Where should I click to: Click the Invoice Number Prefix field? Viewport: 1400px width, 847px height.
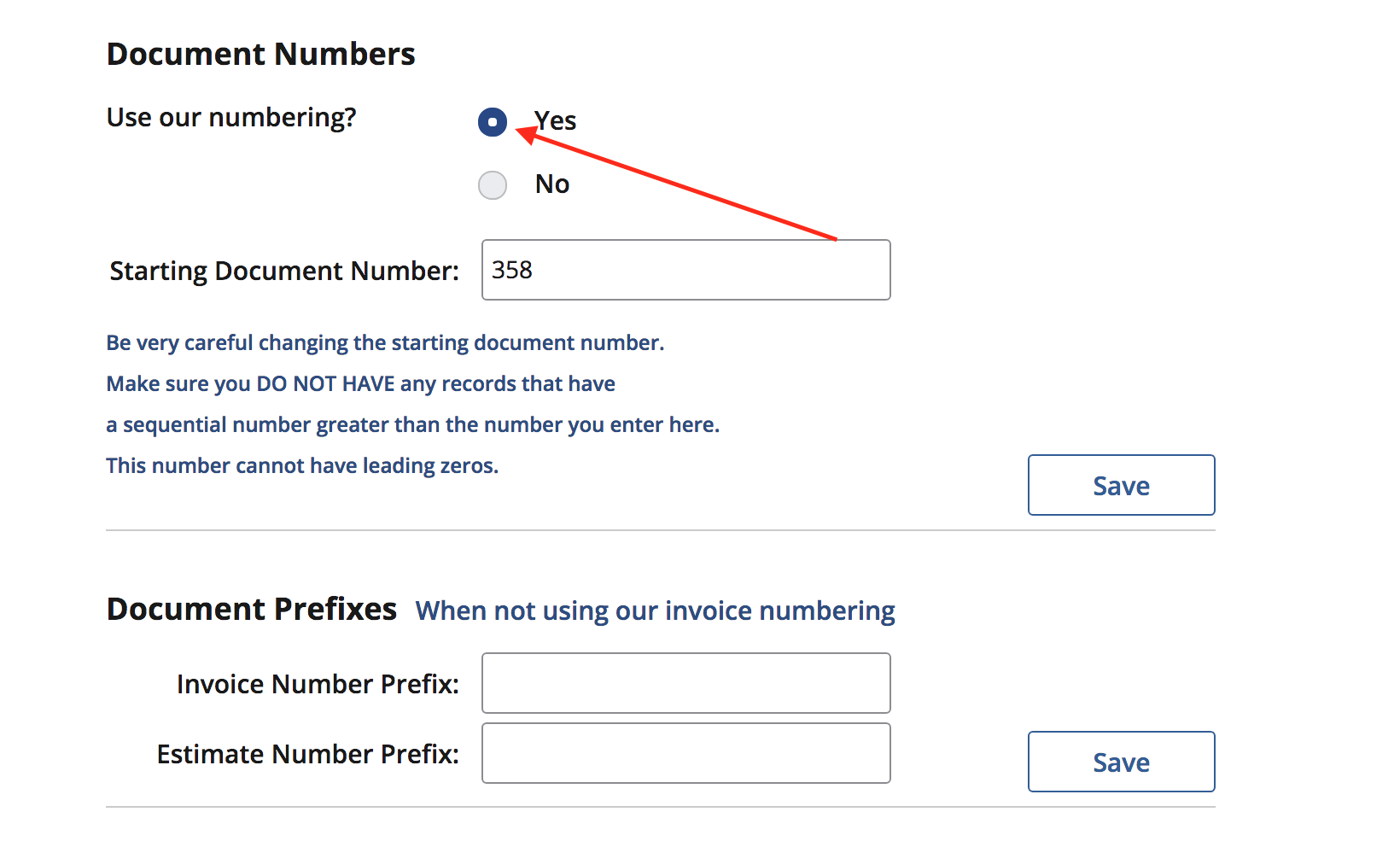tap(685, 683)
